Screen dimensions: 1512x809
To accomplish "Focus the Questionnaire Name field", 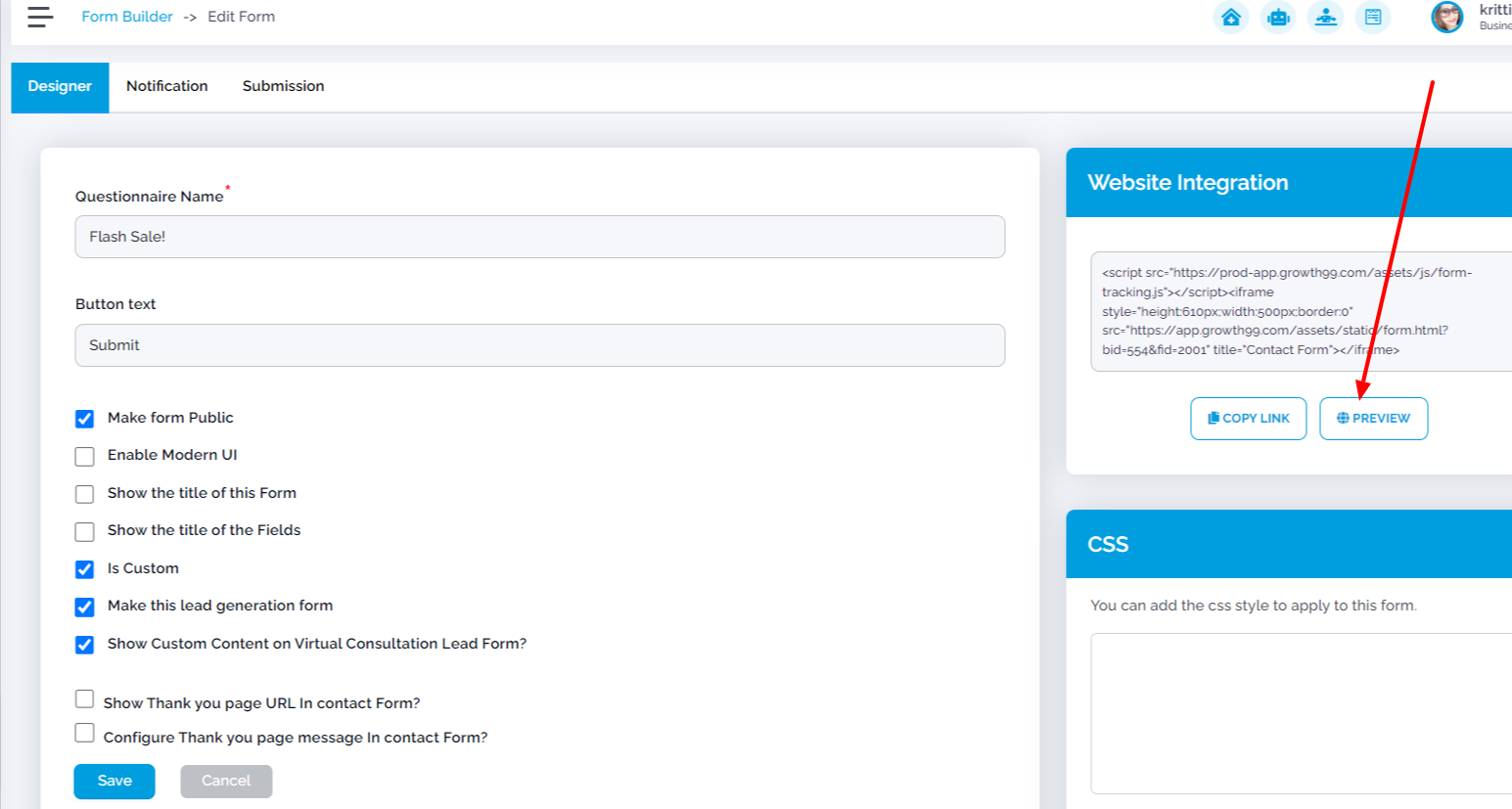I will point(540,237).
